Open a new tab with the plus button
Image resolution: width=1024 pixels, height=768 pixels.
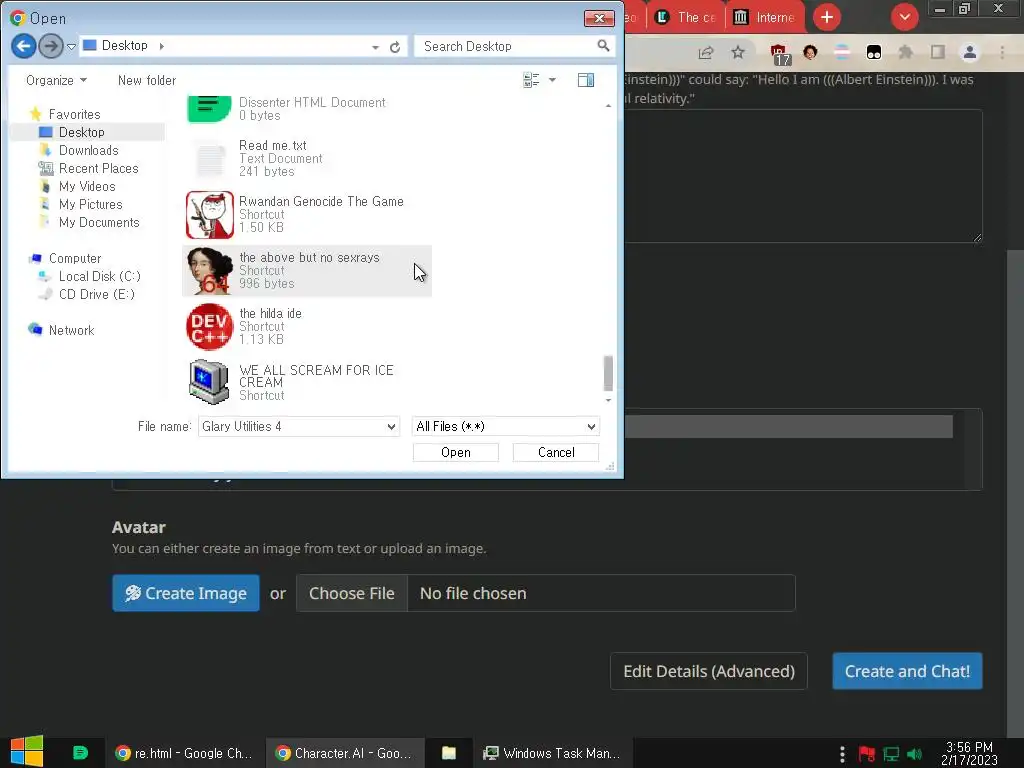point(827,17)
